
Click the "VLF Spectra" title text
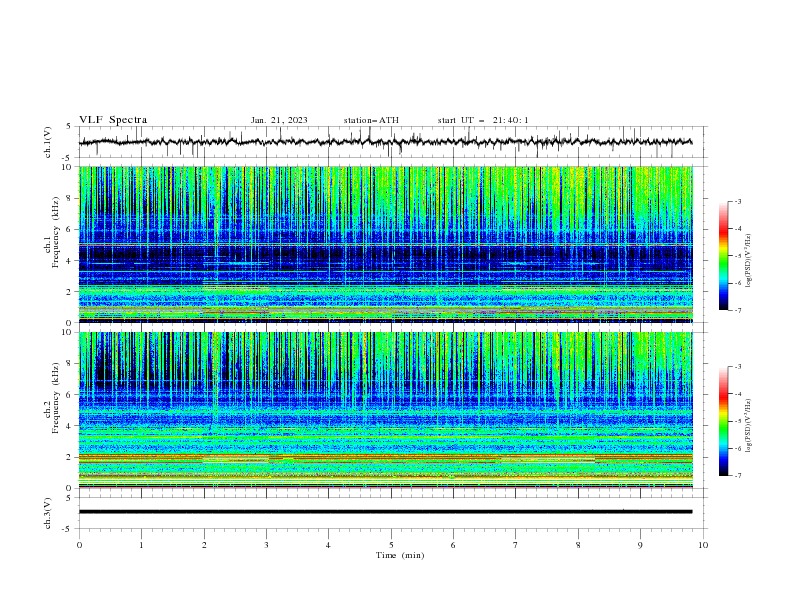click(x=113, y=120)
